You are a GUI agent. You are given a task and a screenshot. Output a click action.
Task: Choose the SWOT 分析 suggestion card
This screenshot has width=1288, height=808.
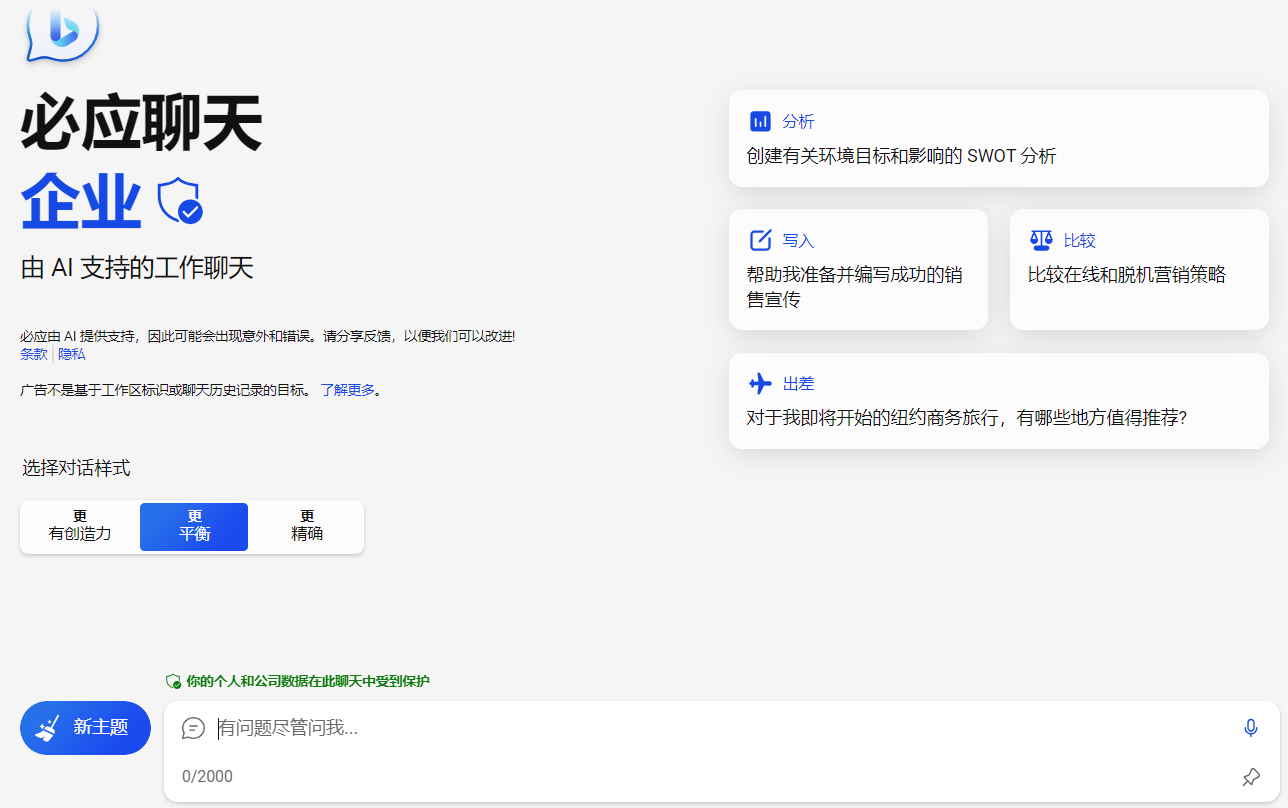[x=998, y=138]
